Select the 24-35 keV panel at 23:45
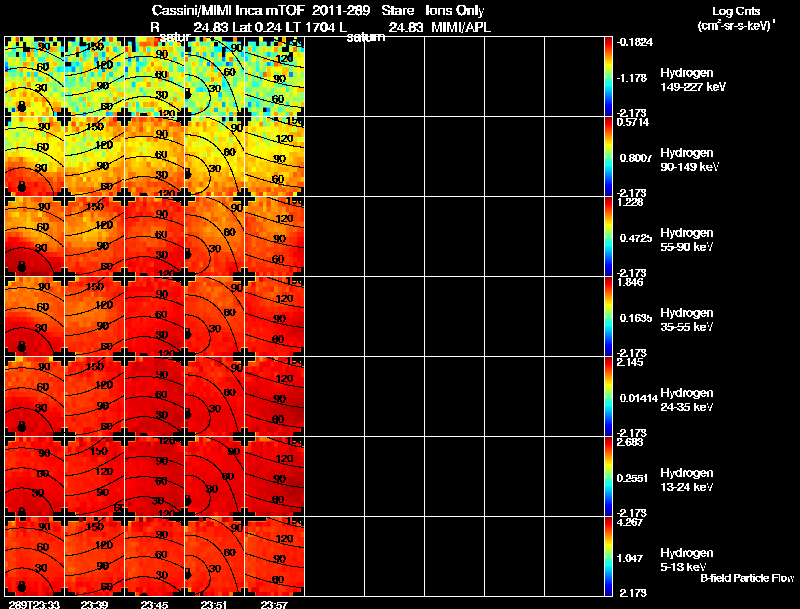Image resolution: width=800 pixels, height=609 pixels. coord(155,396)
